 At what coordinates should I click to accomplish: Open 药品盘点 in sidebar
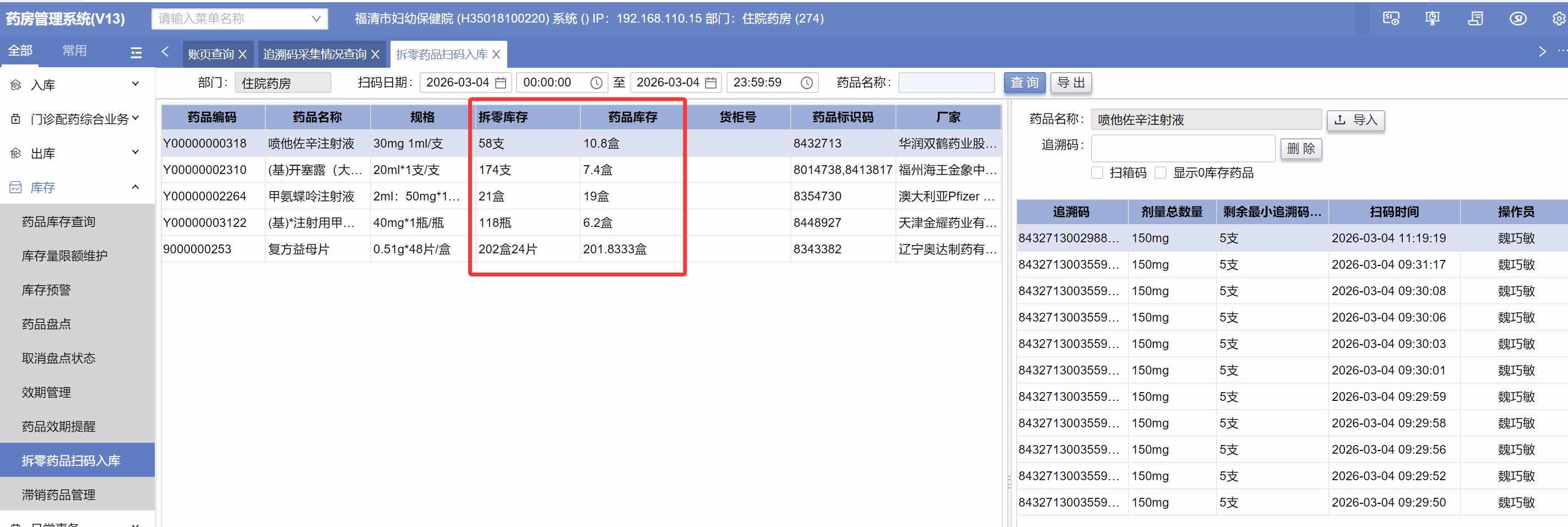click(x=77, y=324)
